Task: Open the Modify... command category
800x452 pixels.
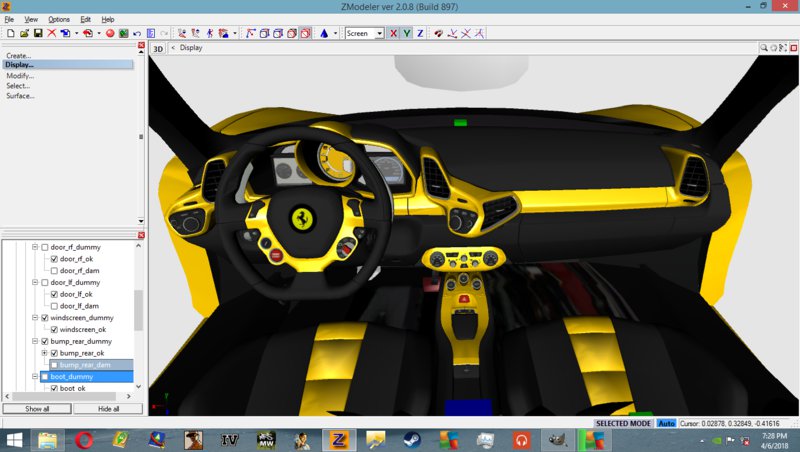Action: click(20, 76)
